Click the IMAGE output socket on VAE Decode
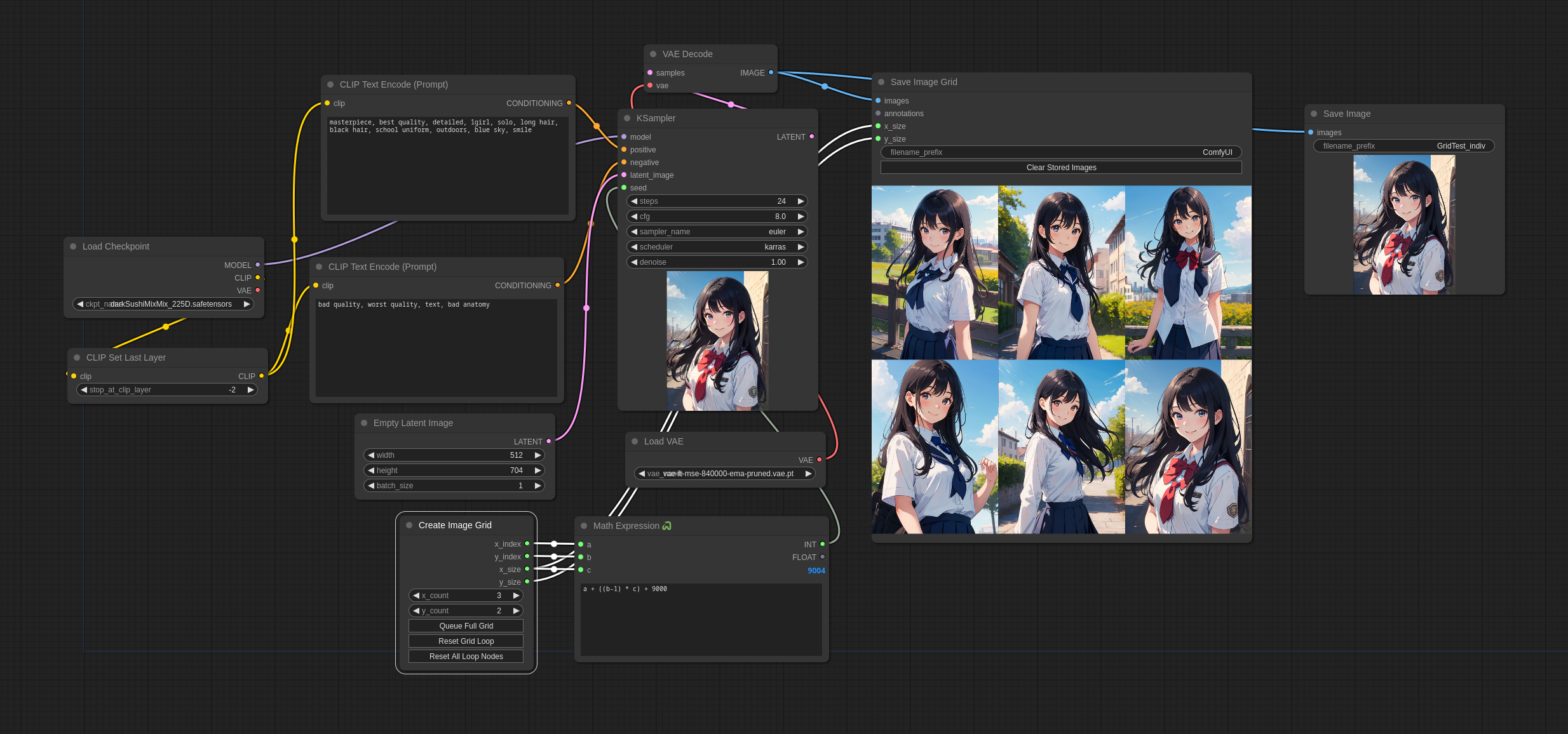Viewport: 1568px width, 734px height. tap(771, 72)
